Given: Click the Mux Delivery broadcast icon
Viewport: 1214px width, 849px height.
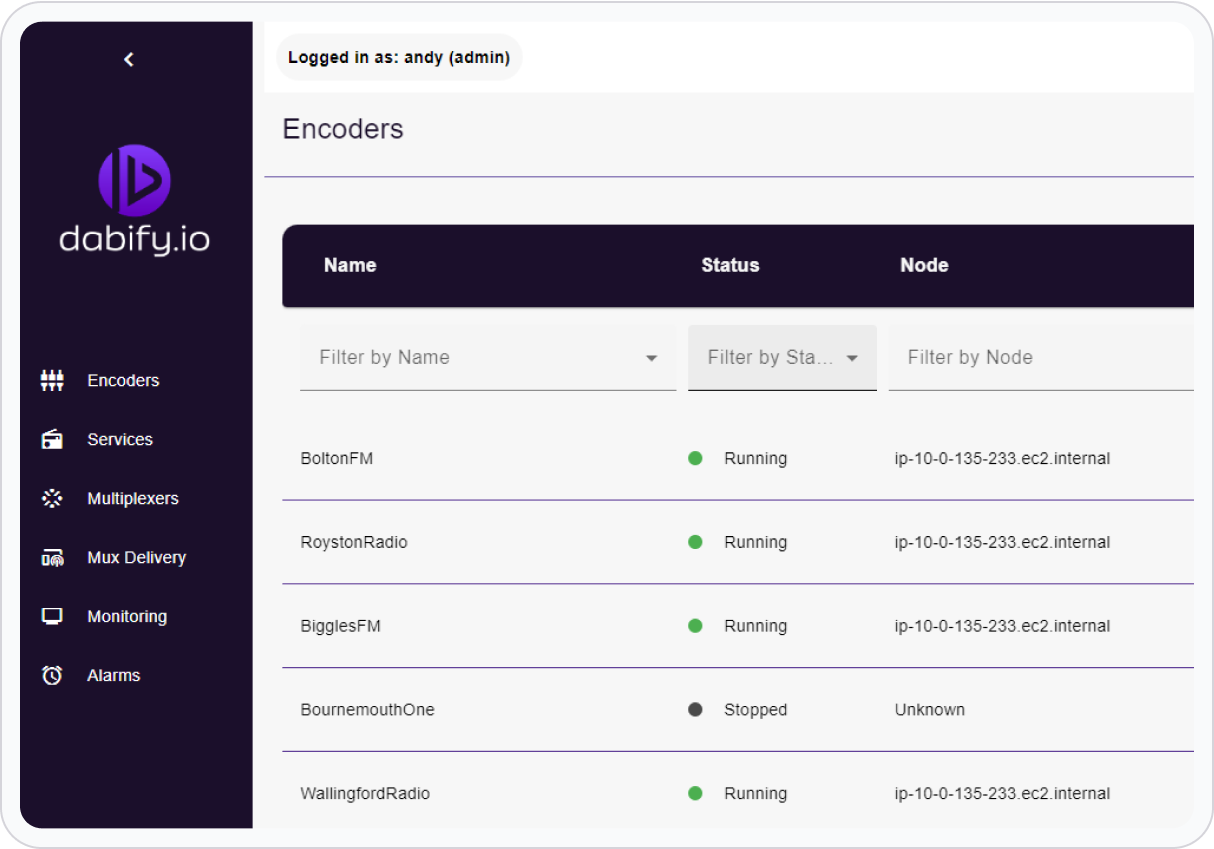Looking at the screenshot, I should [x=52, y=558].
